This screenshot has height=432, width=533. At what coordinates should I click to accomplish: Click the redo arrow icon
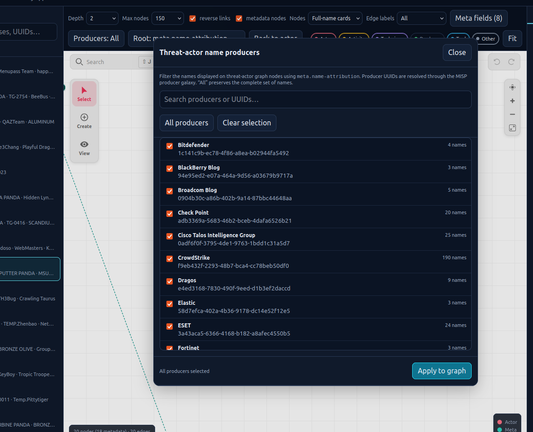511,62
